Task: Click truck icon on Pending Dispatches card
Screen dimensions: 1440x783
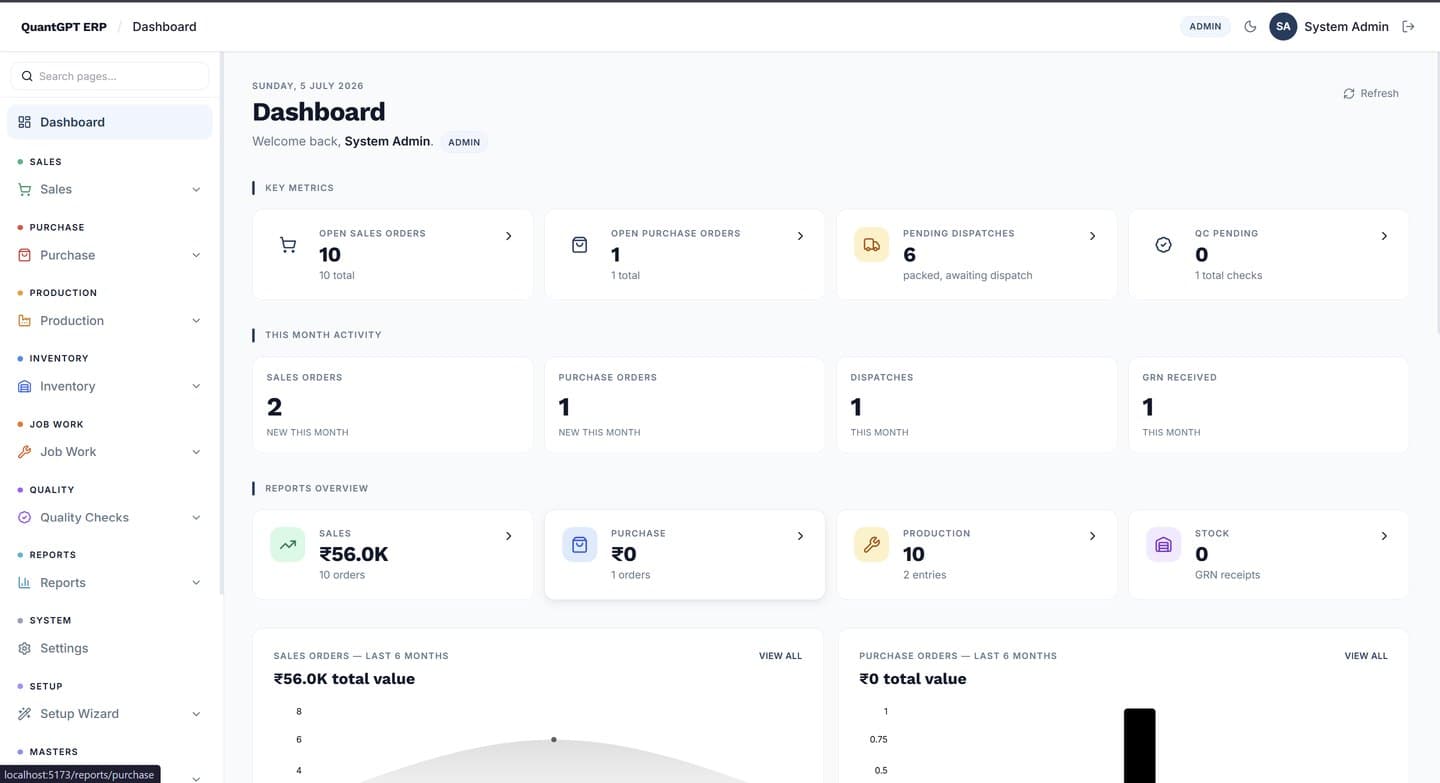Action: point(871,245)
